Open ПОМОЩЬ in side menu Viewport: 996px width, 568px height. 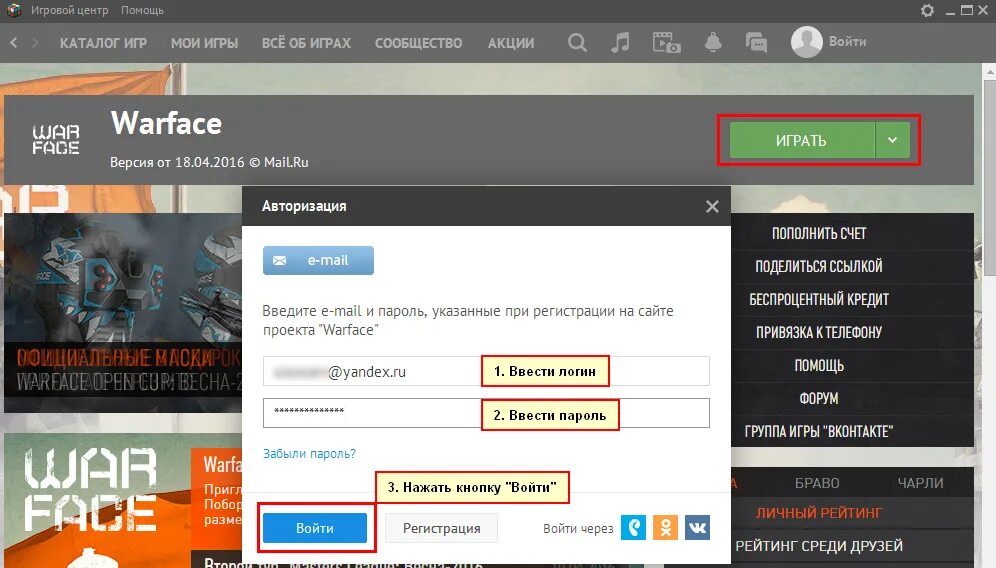click(x=819, y=366)
